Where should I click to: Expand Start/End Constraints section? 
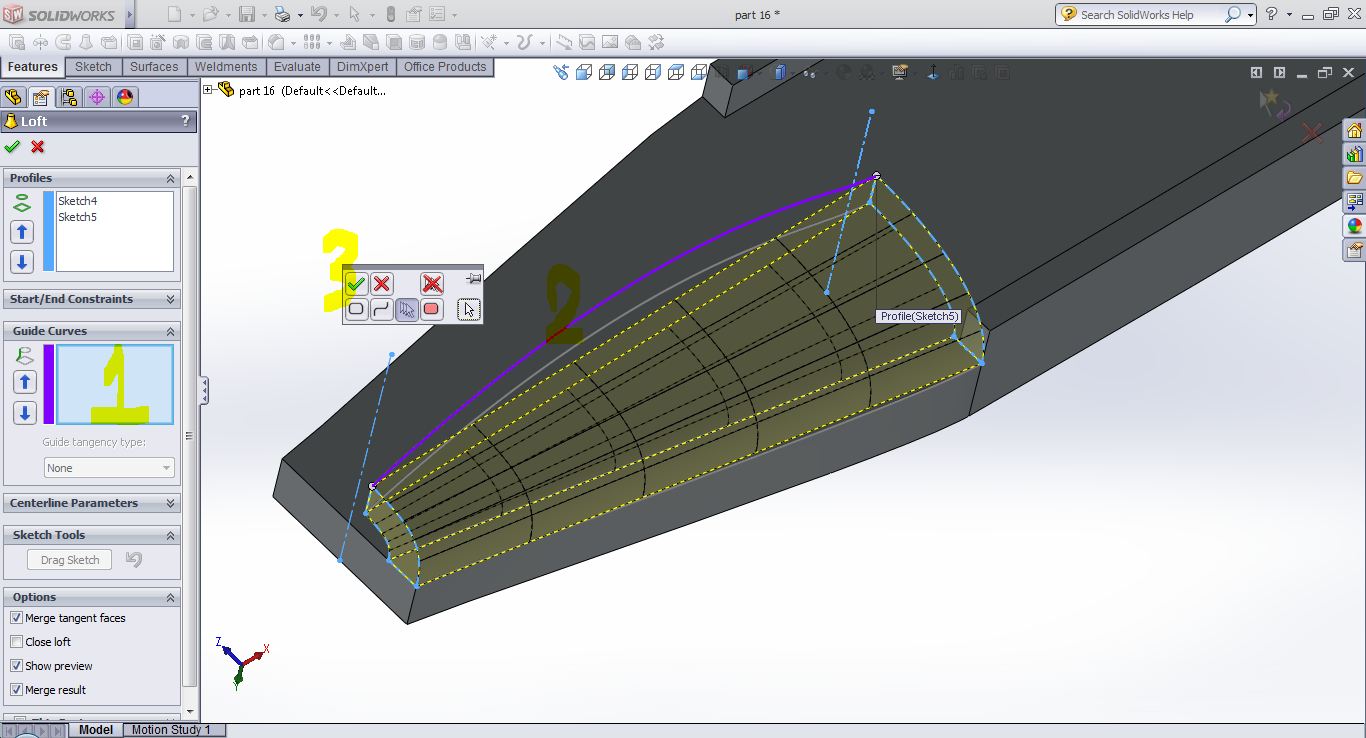tap(170, 299)
